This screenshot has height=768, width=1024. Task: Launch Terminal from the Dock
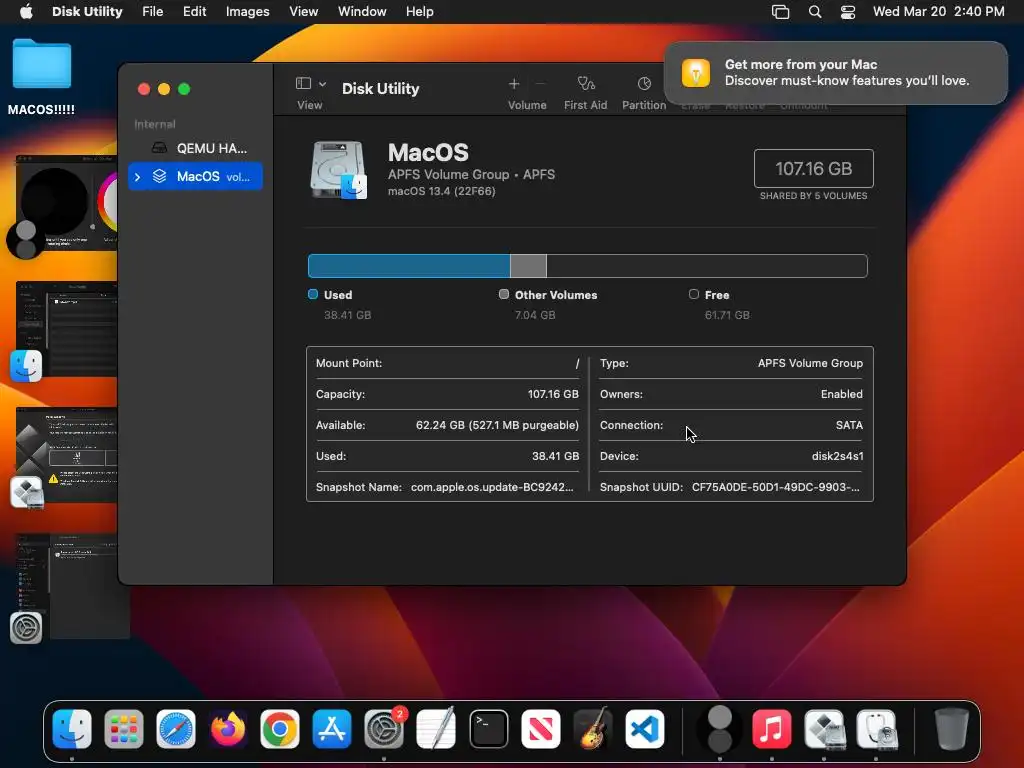point(488,729)
